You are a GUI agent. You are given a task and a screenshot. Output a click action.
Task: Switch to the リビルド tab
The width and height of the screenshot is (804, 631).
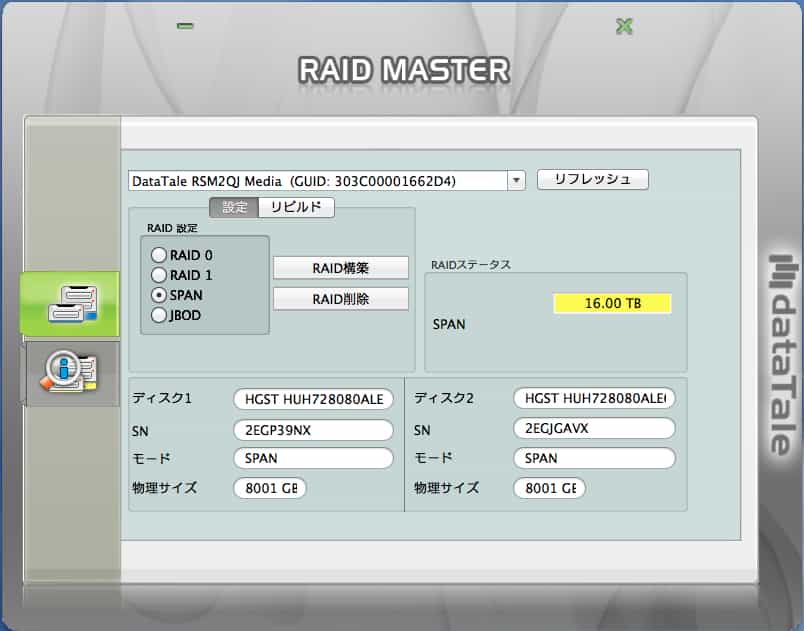coord(296,208)
